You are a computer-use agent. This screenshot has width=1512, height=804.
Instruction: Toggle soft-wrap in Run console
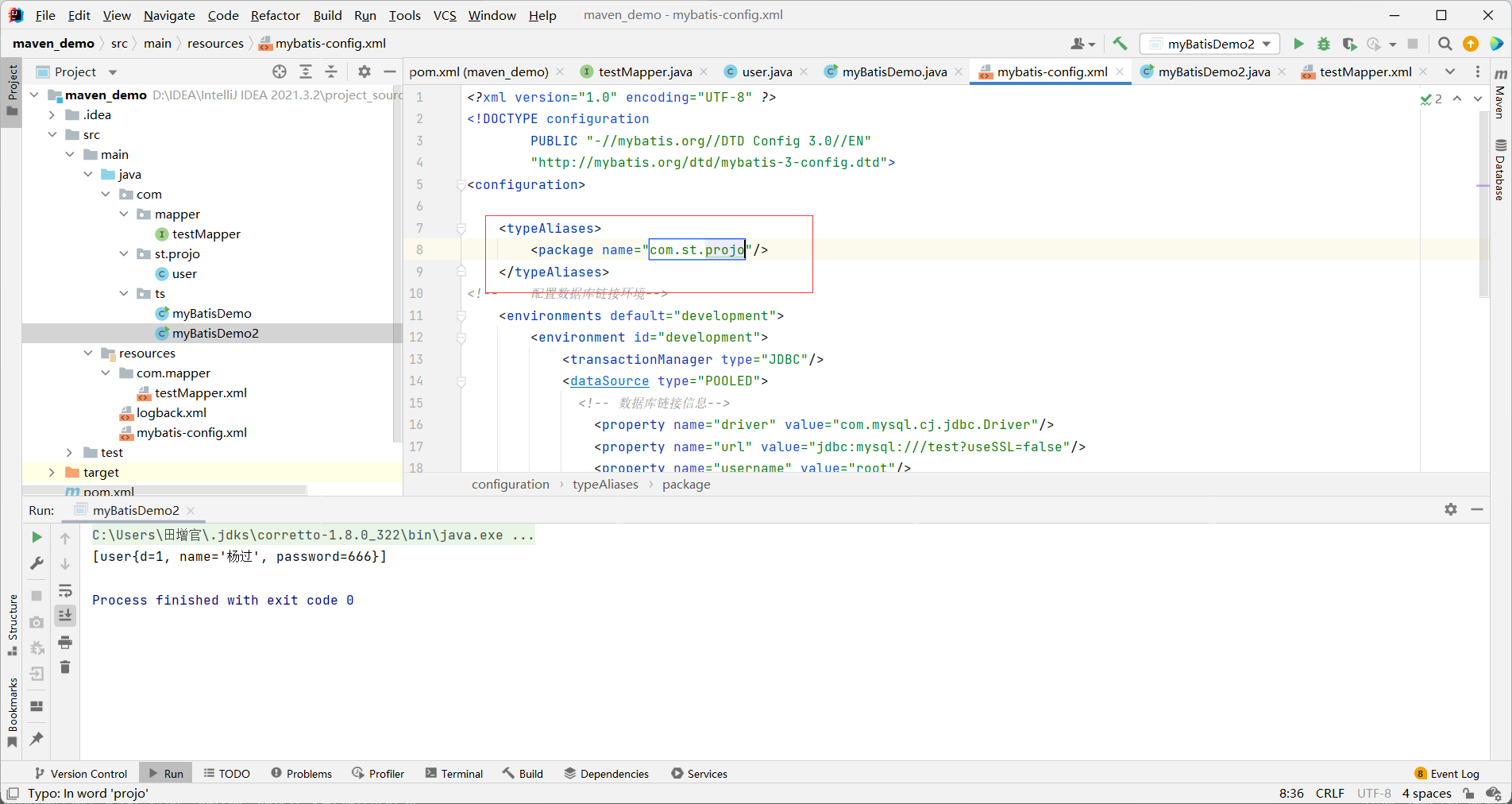pyautogui.click(x=65, y=590)
